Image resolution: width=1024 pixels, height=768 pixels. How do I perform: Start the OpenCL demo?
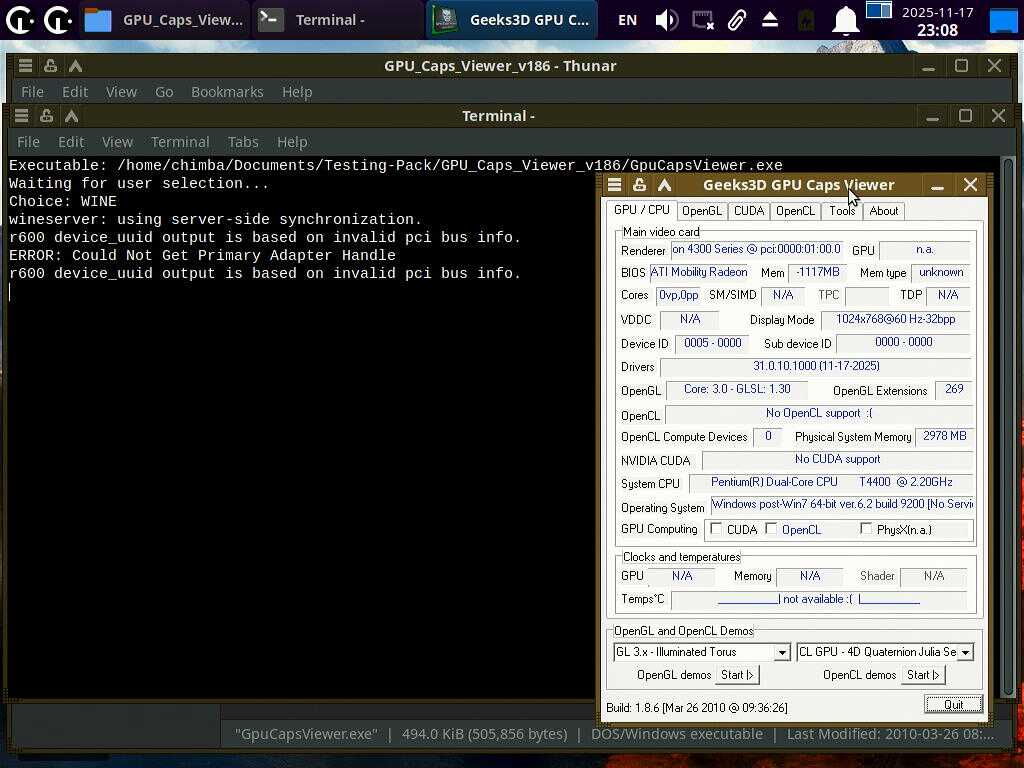(923, 675)
